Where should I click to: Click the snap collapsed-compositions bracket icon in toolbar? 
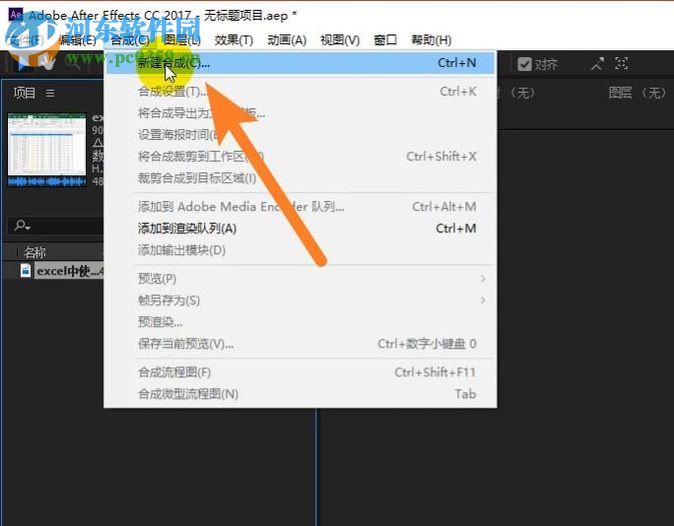[x=622, y=64]
